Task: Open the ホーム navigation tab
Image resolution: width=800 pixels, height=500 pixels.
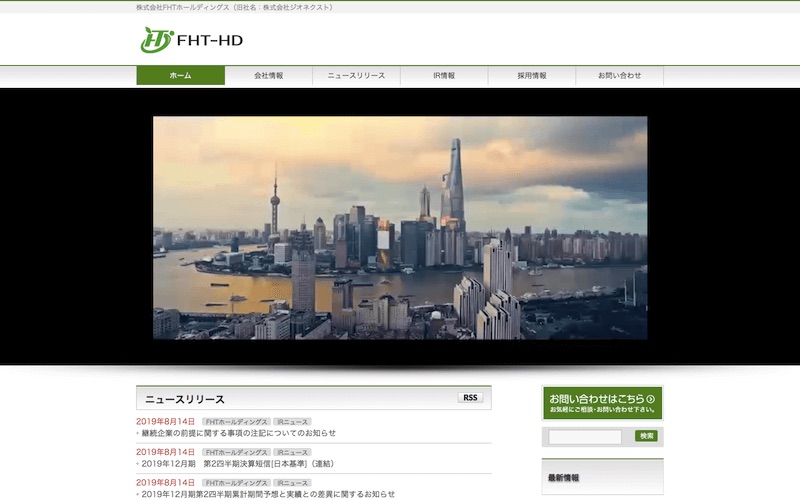Action: coord(181,76)
